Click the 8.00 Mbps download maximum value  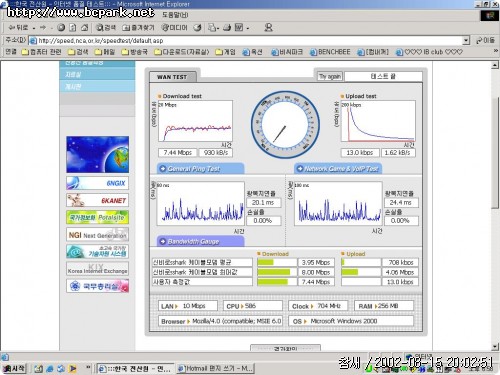pyautogui.click(x=315, y=272)
